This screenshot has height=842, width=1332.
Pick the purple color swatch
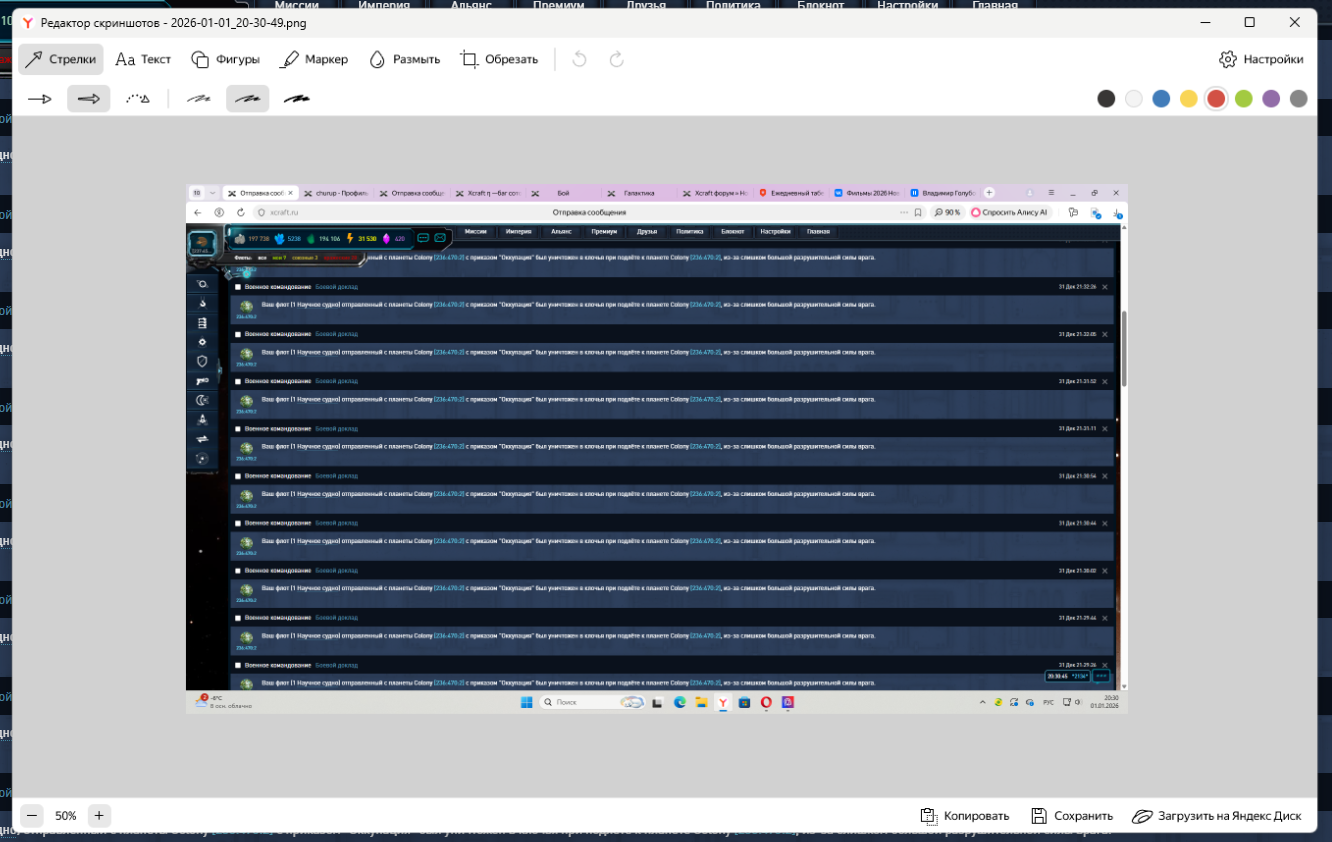point(1271,98)
